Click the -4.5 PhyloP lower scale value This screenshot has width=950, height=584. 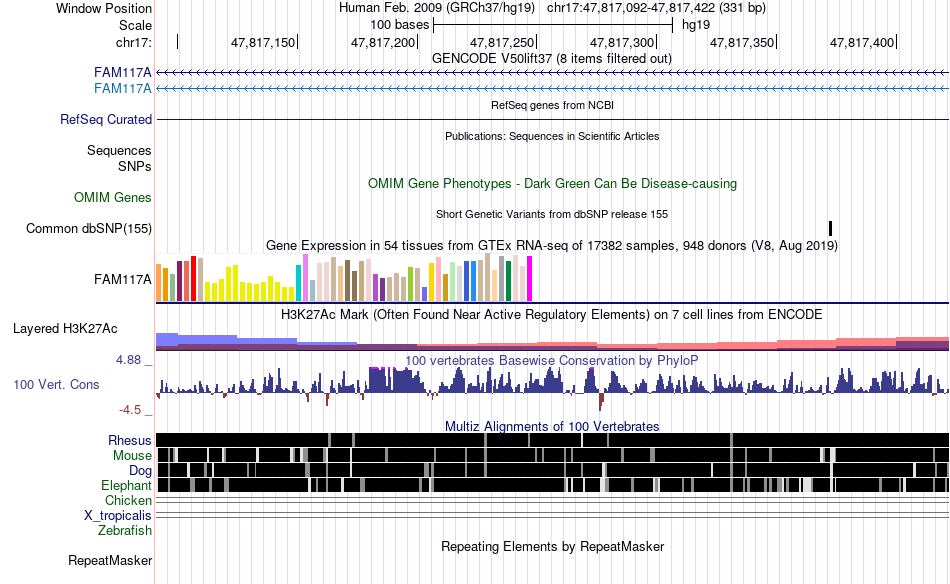tap(130, 410)
